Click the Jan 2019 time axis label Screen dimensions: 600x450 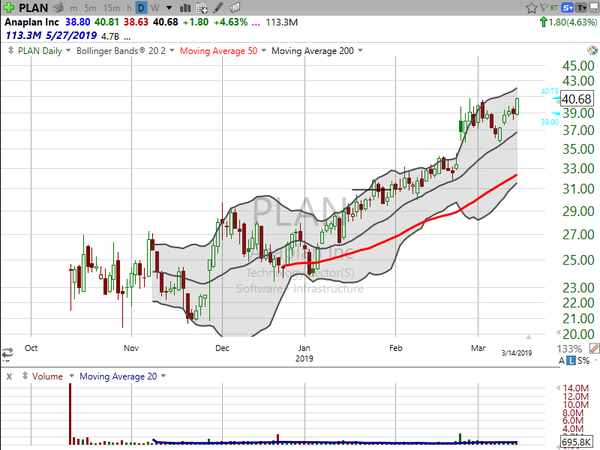(304, 353)
